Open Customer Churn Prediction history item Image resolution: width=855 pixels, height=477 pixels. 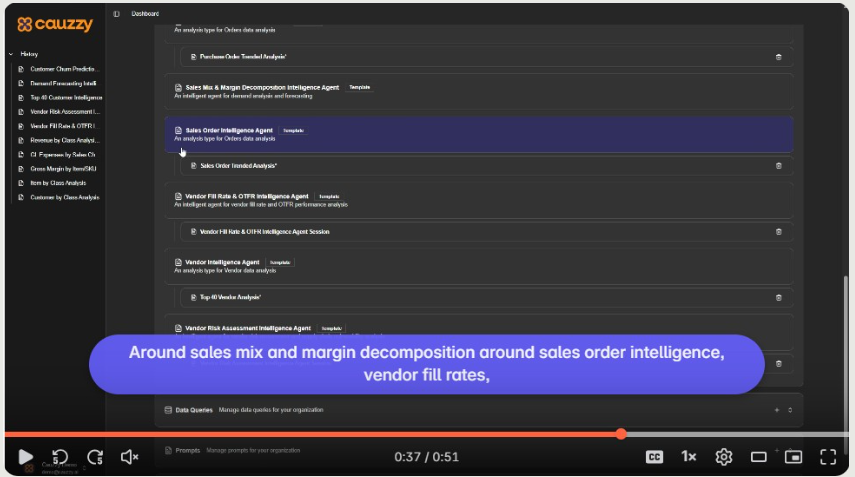point(59,69)
